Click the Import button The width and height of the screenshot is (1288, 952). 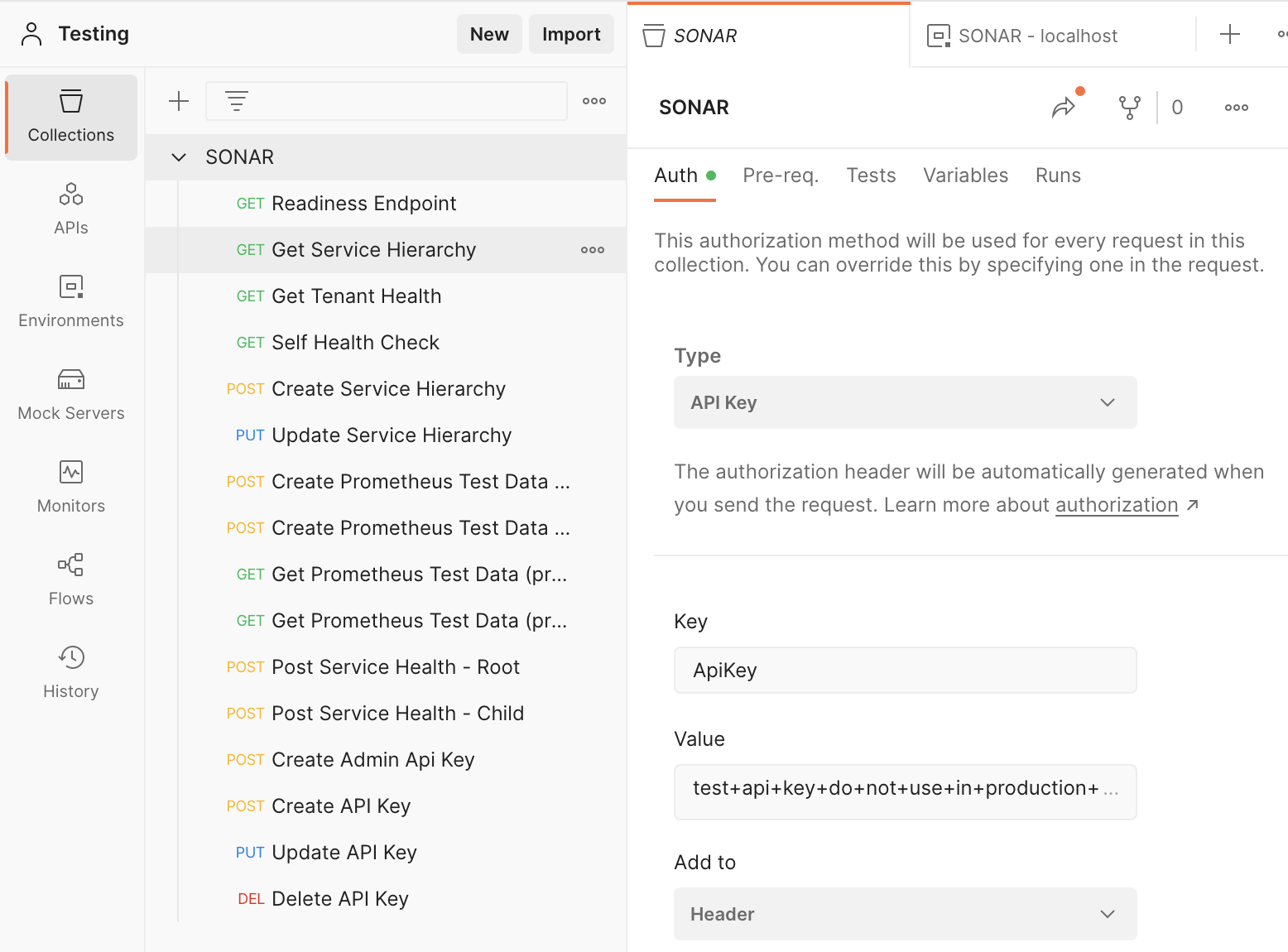tap(571, 34)
